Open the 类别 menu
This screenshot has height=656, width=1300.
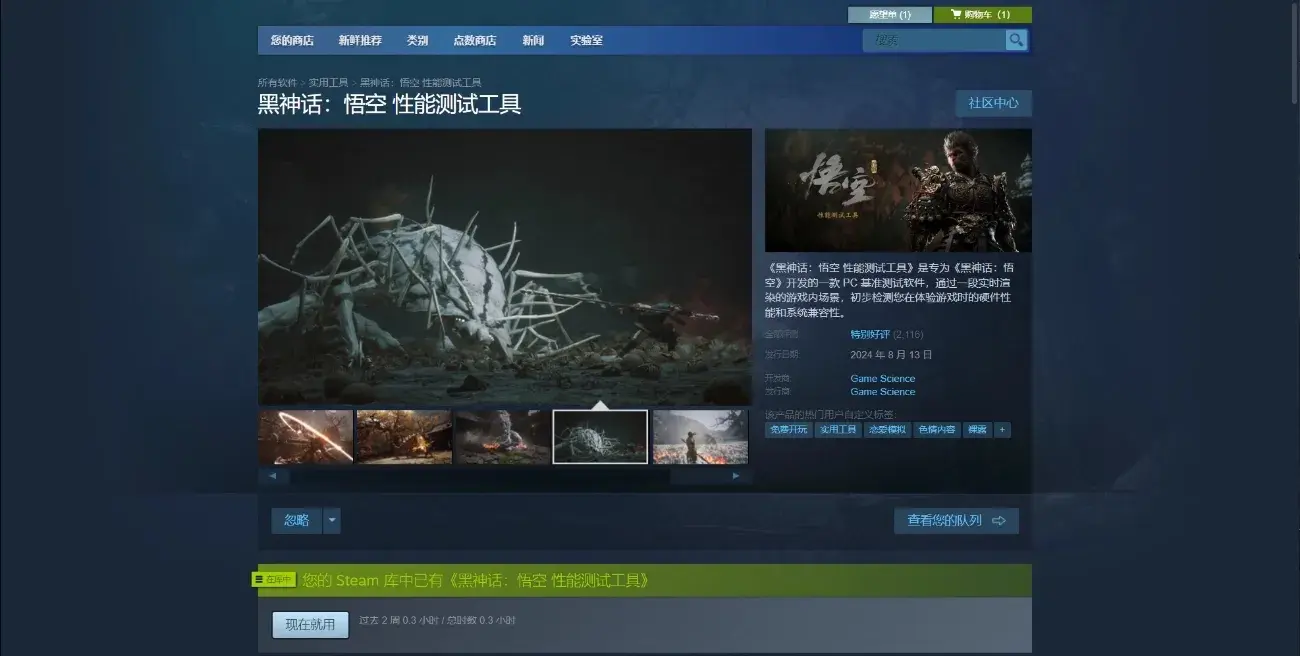tap(418, 41)
